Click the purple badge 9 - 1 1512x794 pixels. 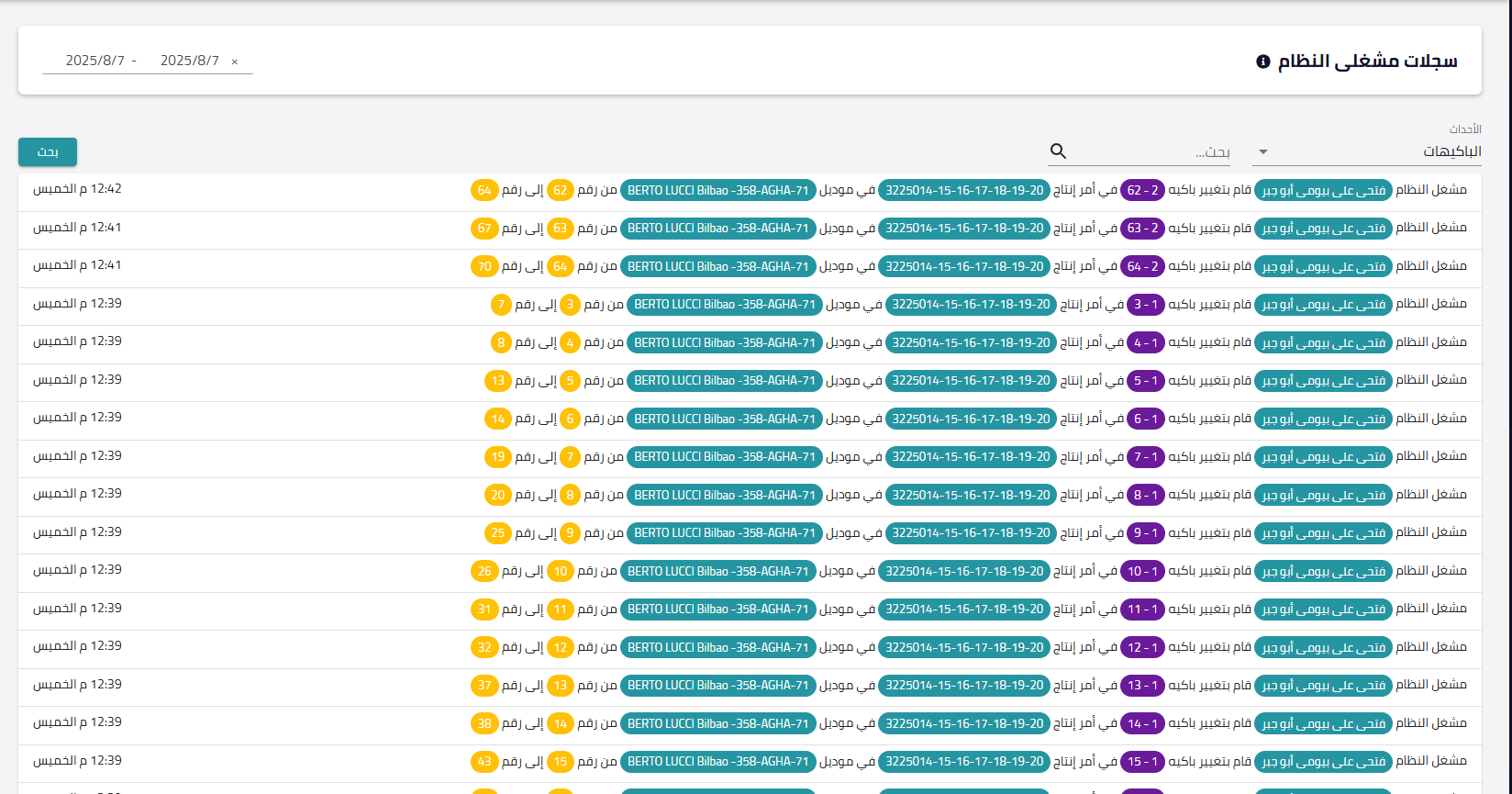click(x=1146, y=532)
